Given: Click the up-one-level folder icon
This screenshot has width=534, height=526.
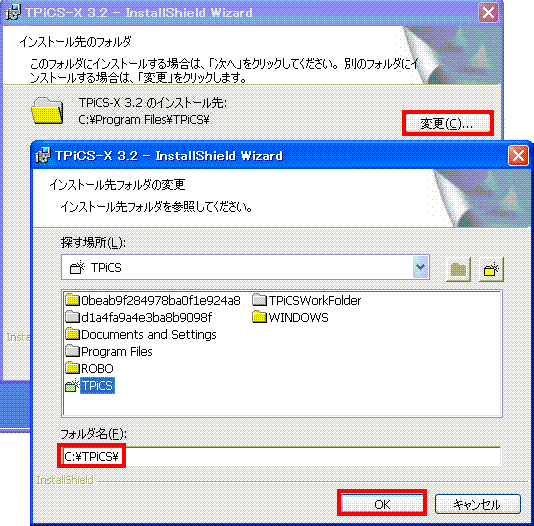Looking at the screenshot, I should [x=458, y=269].
